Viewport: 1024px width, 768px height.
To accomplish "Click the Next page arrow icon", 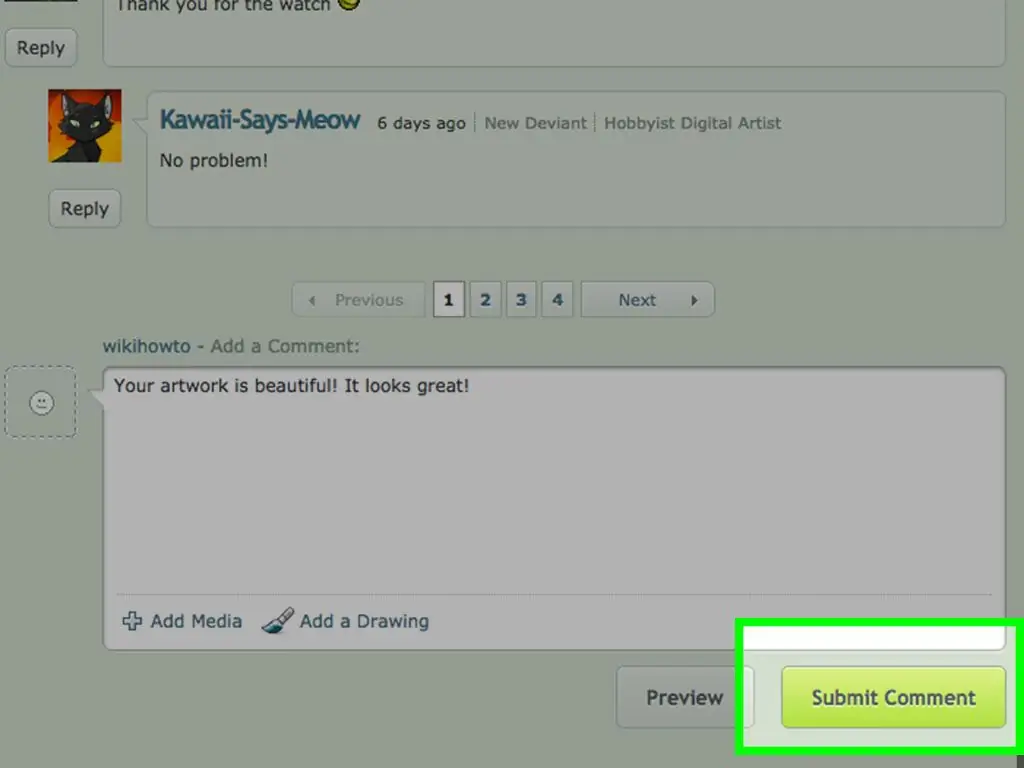I will (x=694, y=300).
